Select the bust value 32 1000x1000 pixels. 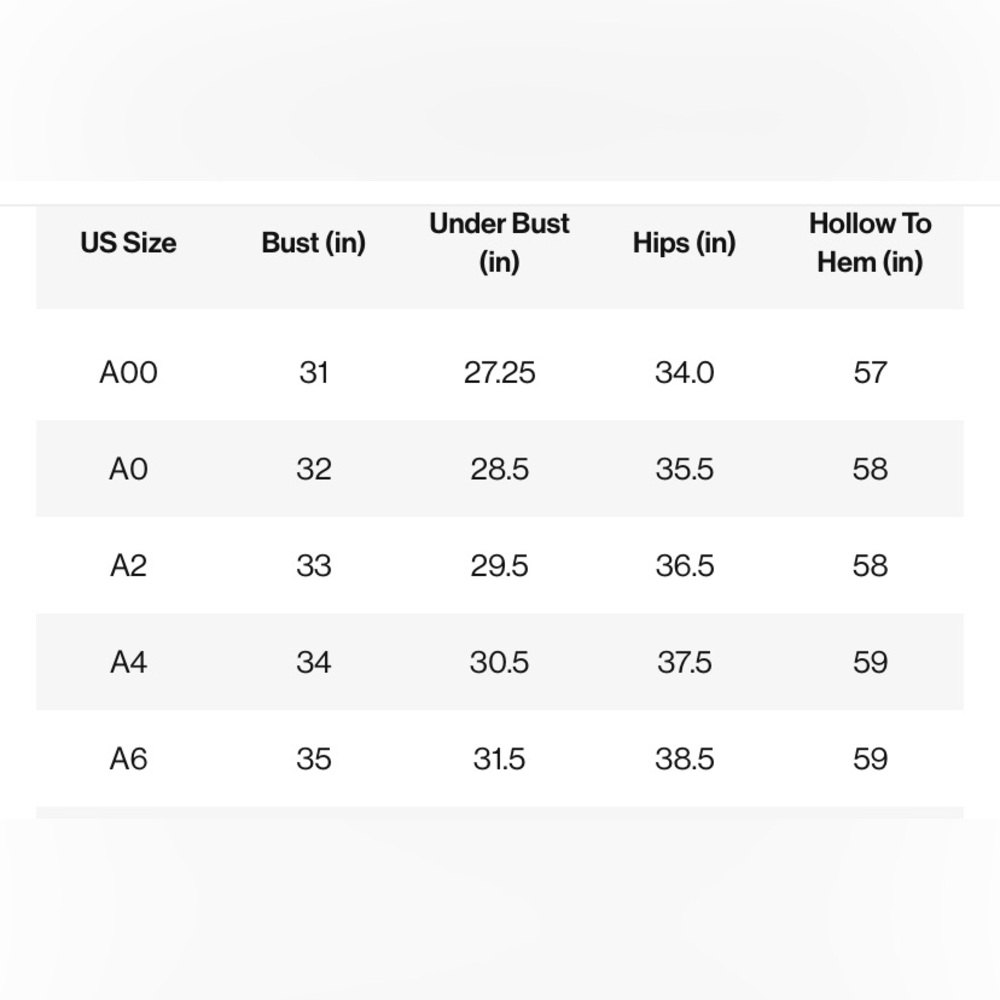[313, 469]
